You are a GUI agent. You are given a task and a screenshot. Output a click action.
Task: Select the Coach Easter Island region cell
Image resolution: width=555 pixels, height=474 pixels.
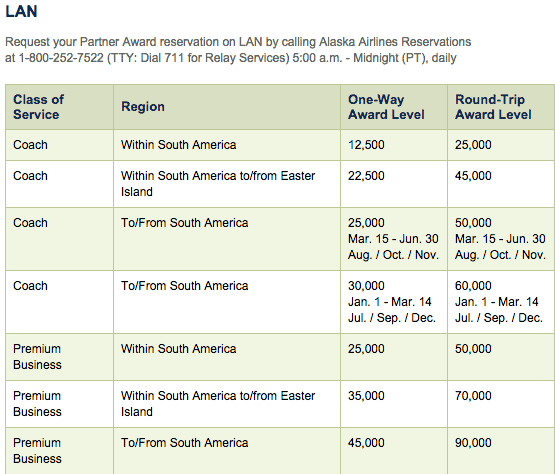point(227,184)
